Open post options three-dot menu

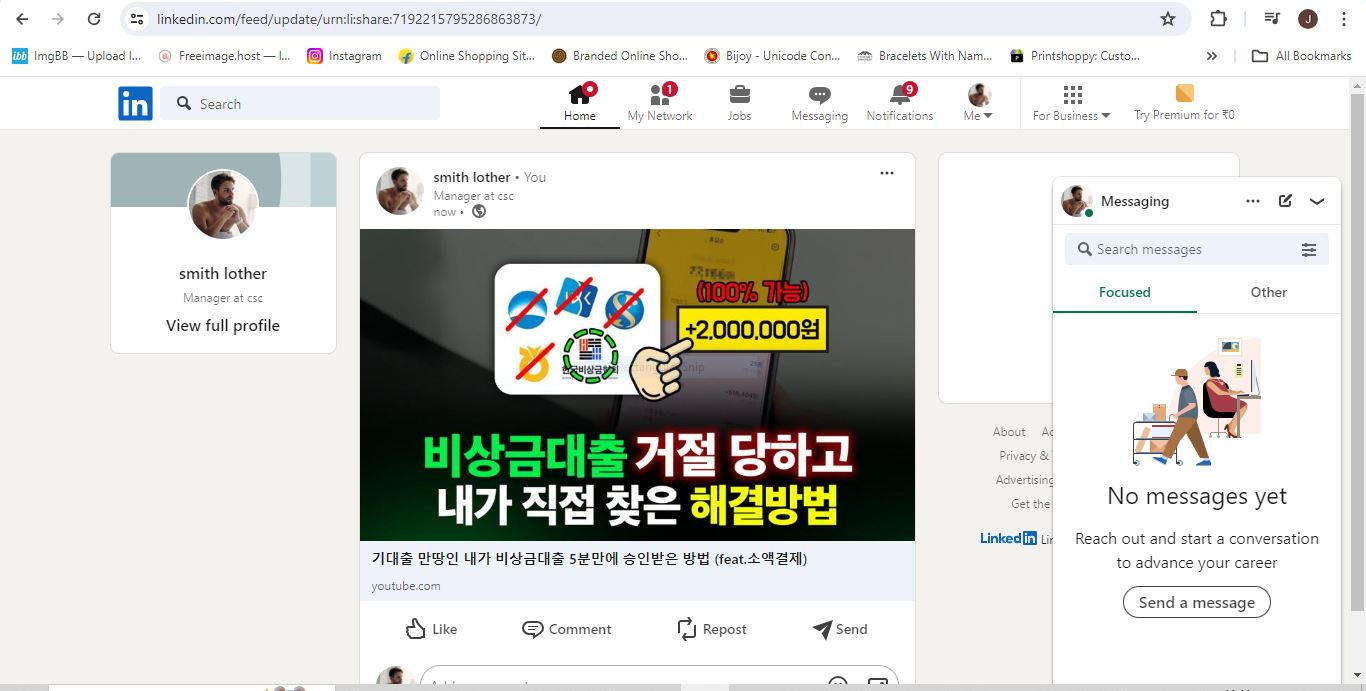click(887, 173)
